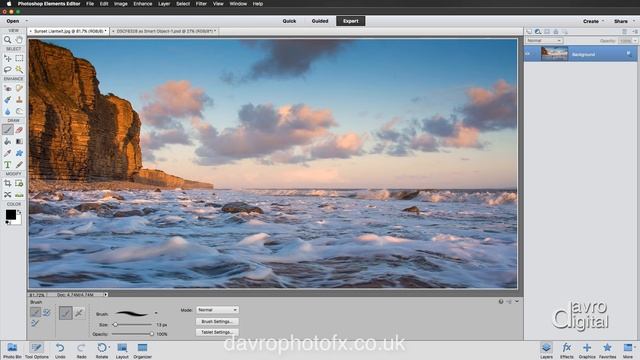The image size is (640, 360).
Task: Select the Red Eye Removal tool
Action: [7, 88]
